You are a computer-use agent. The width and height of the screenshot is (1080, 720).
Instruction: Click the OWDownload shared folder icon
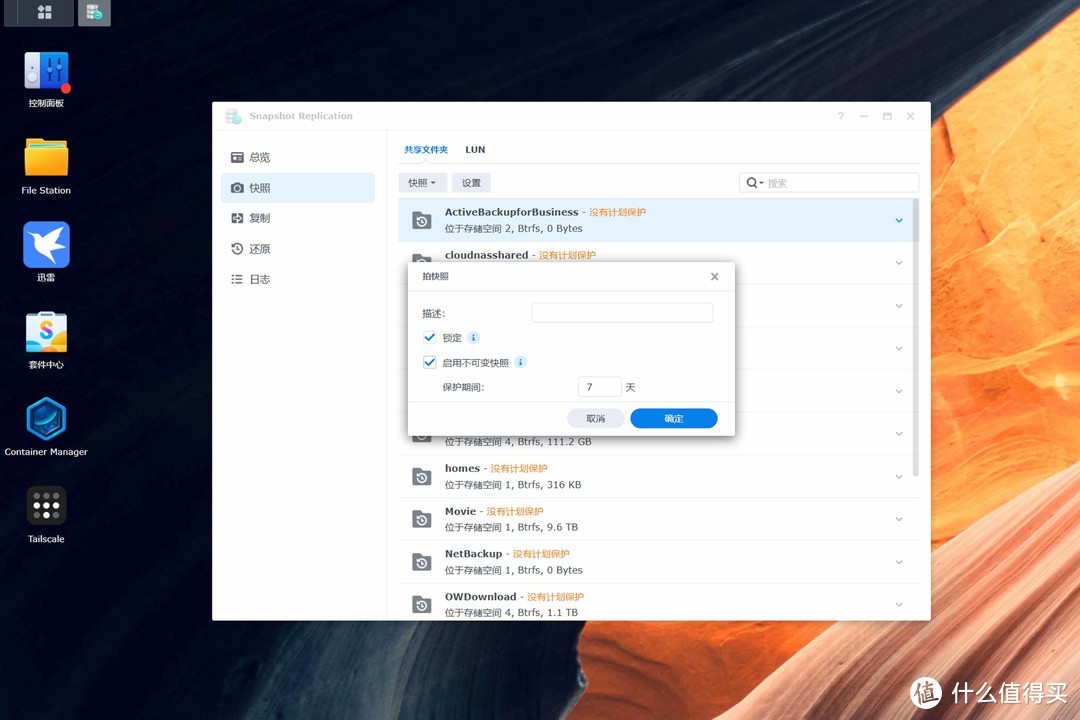(x=422, y=604)
